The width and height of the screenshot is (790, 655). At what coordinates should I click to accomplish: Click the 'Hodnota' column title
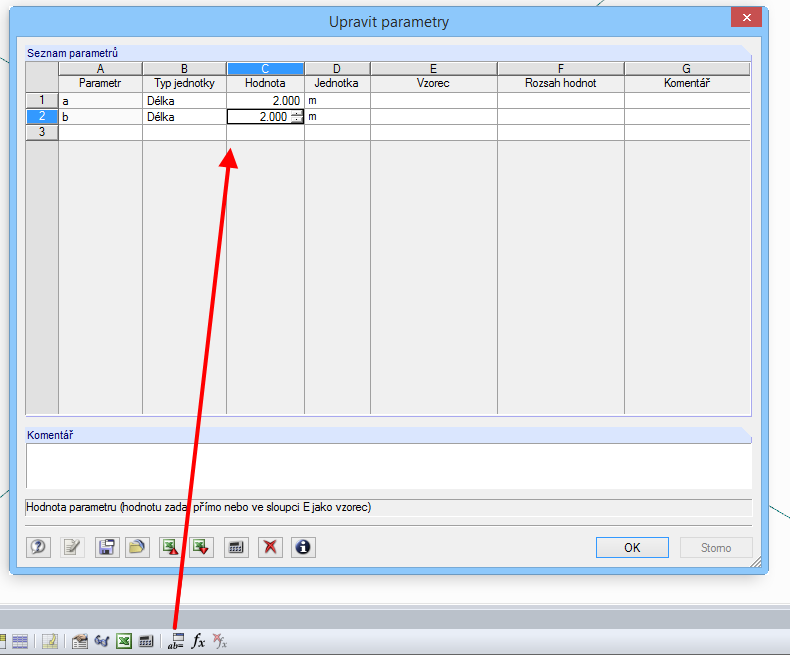click(x=266, y=83)
